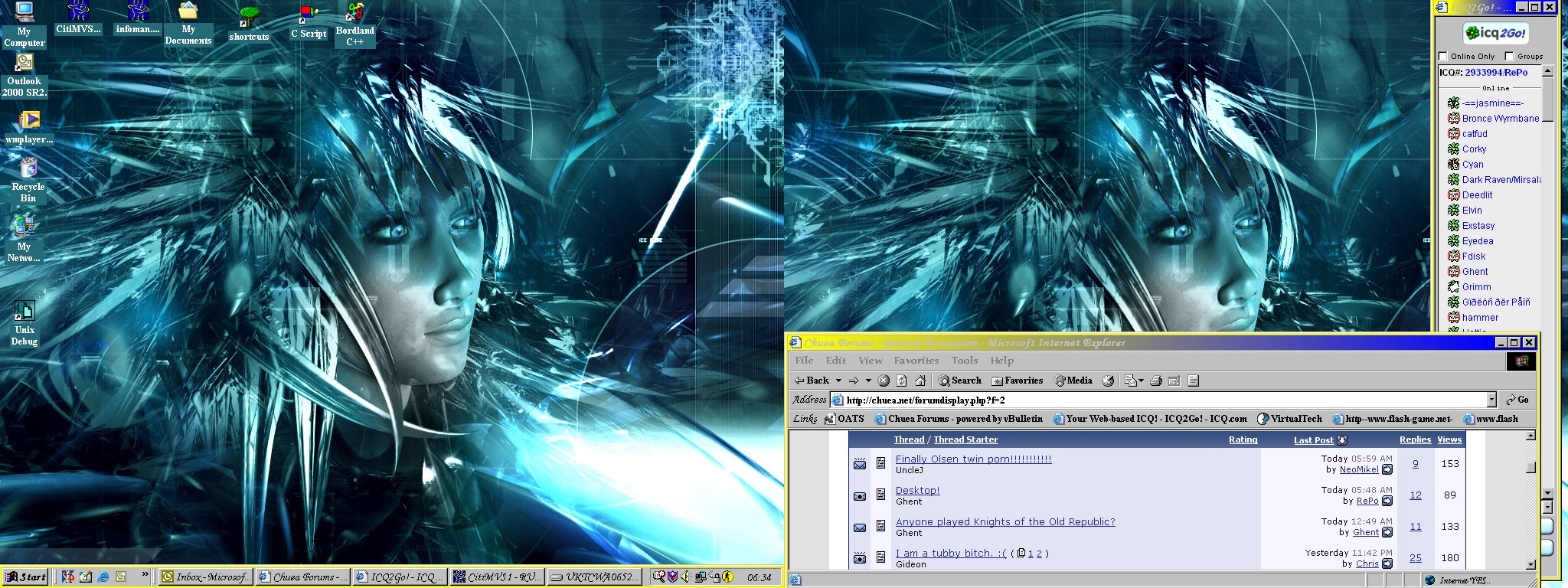The image size is (1568, 588).
Task: Click the History icon in IE toolbar
Action: 1108,381
